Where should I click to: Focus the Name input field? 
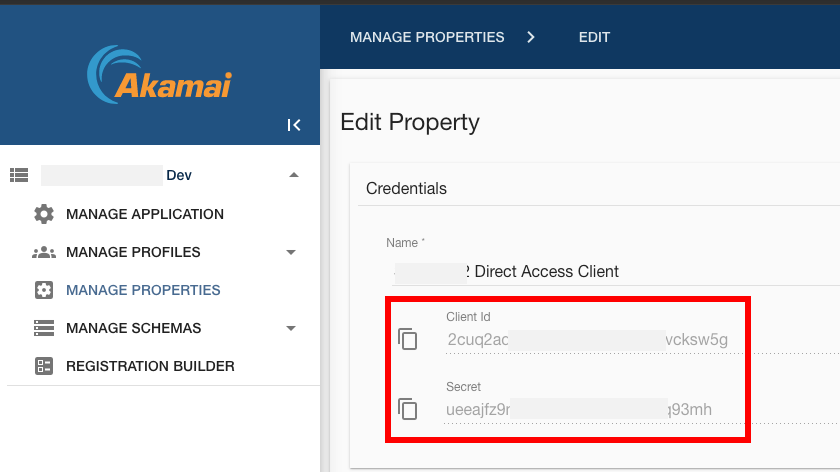pyautogui.click(x=600, y=271)
